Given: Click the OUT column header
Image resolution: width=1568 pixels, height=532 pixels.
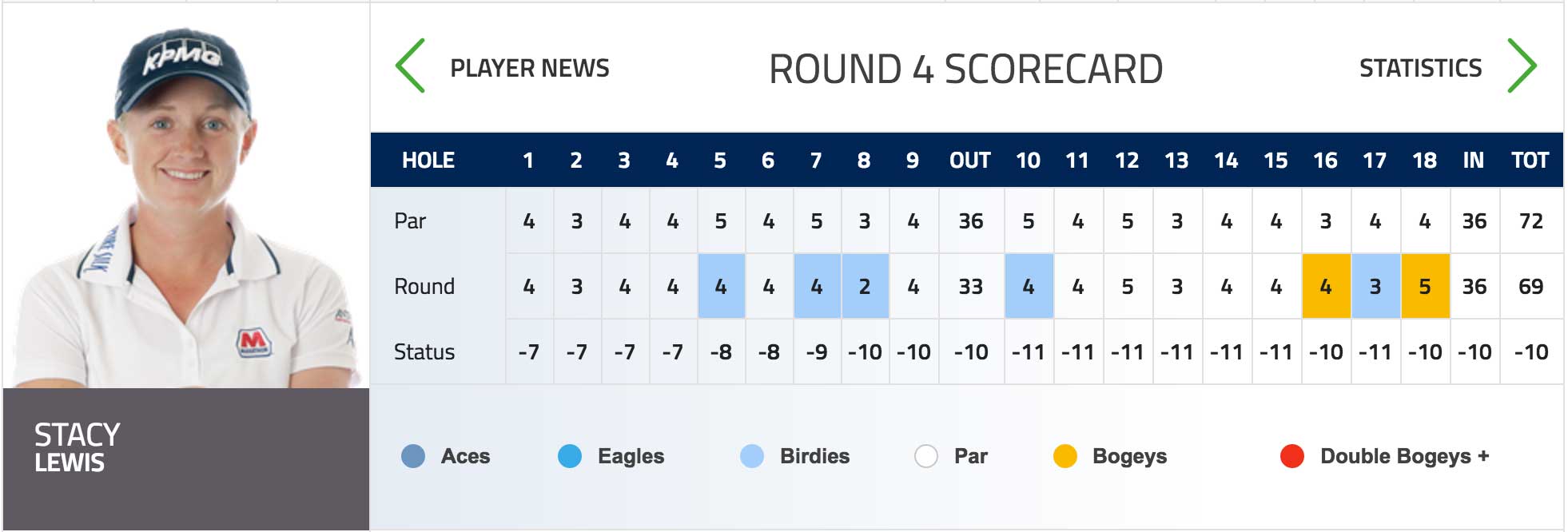Looking at the screenshot, I should 970,161.
